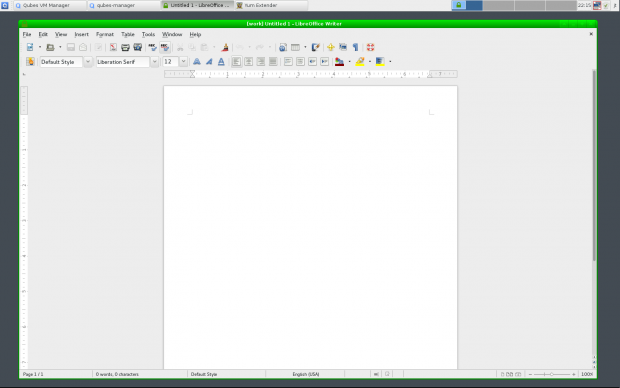Click the font size 12 field
Image resolution: width=620 pixels, height=388 pixels.
coord(171,62)
